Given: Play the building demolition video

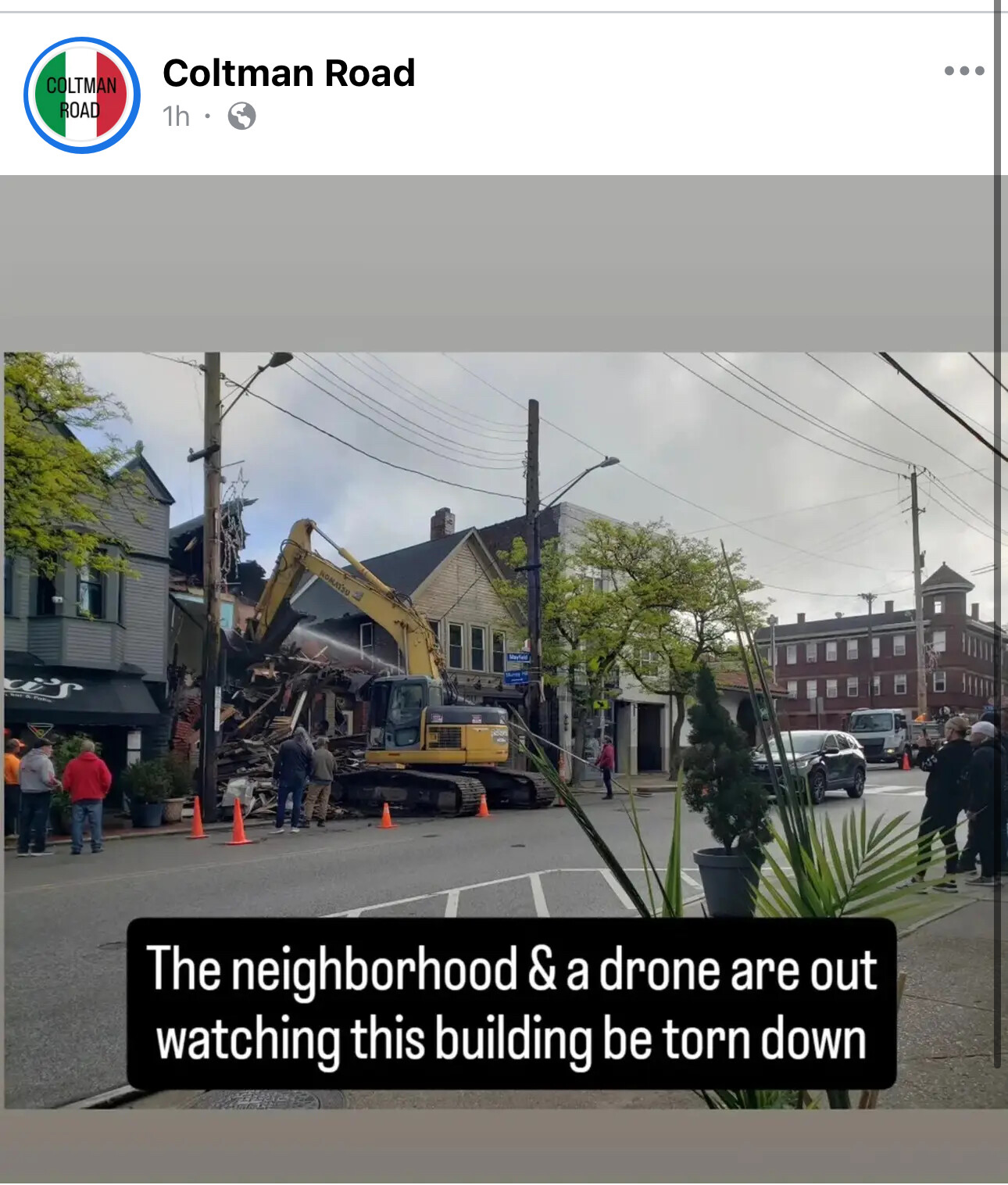Looking at the screenshot, I should click(x=504, y=729).
